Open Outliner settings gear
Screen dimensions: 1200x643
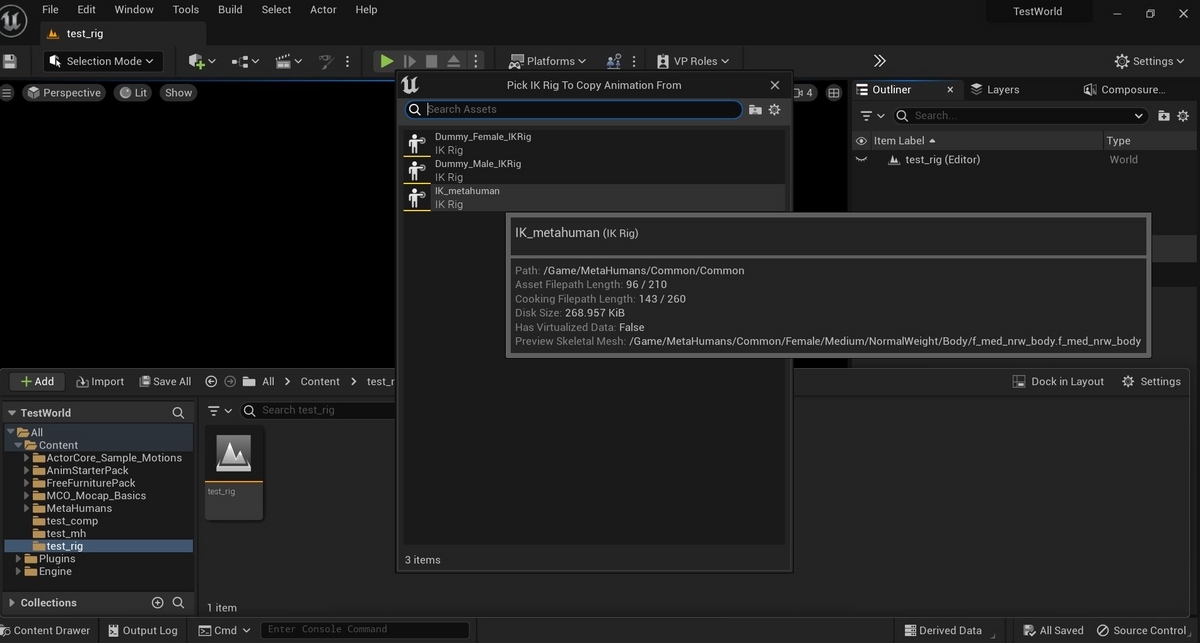point(1184,115)
